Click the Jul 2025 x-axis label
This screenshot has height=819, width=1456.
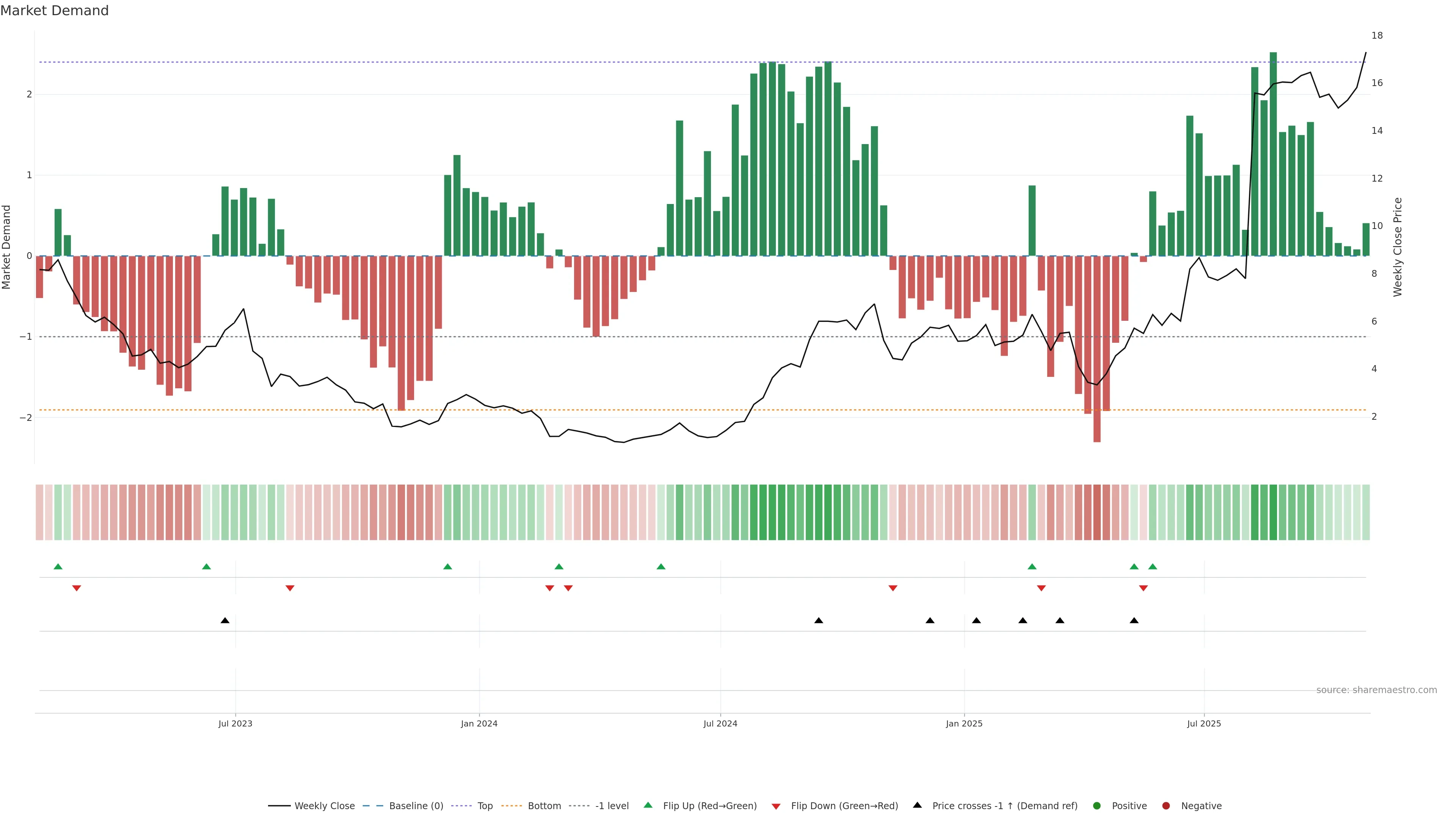point(1204,723)
